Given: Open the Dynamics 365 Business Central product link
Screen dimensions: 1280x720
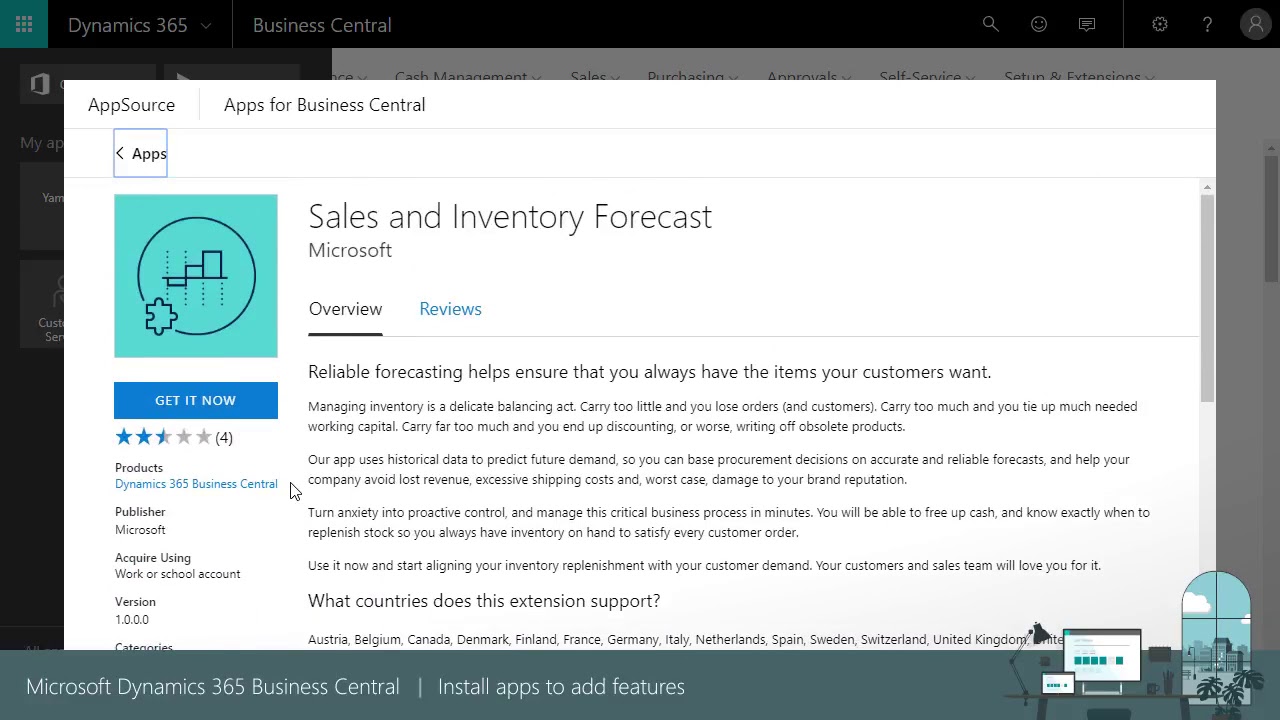Looking at the screenshot, I should click(x=196, y=484).
